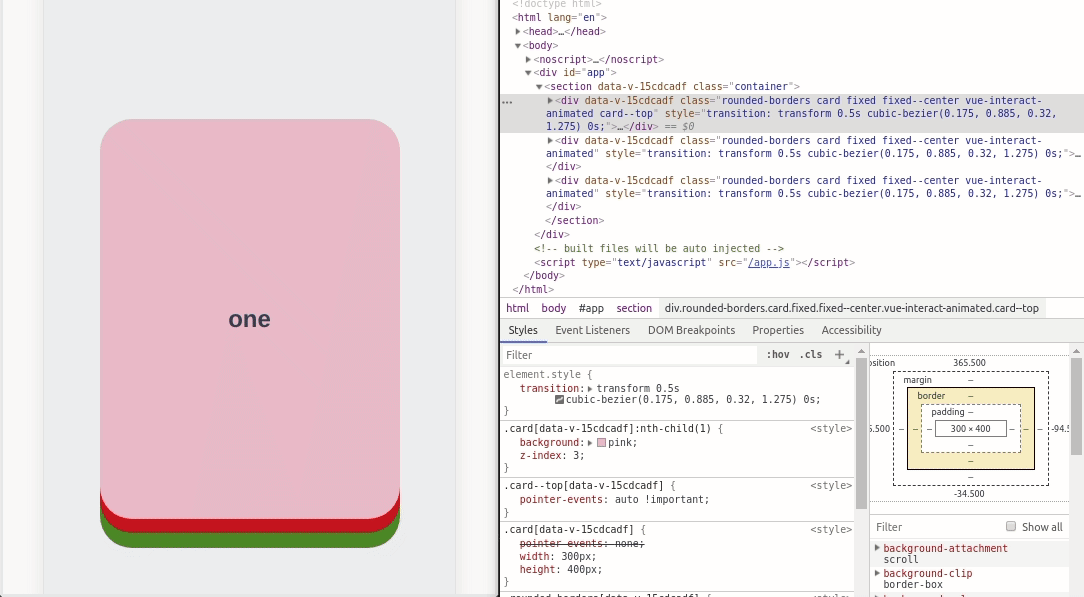Click the pink card labeled one

click(x=250, y=319)
